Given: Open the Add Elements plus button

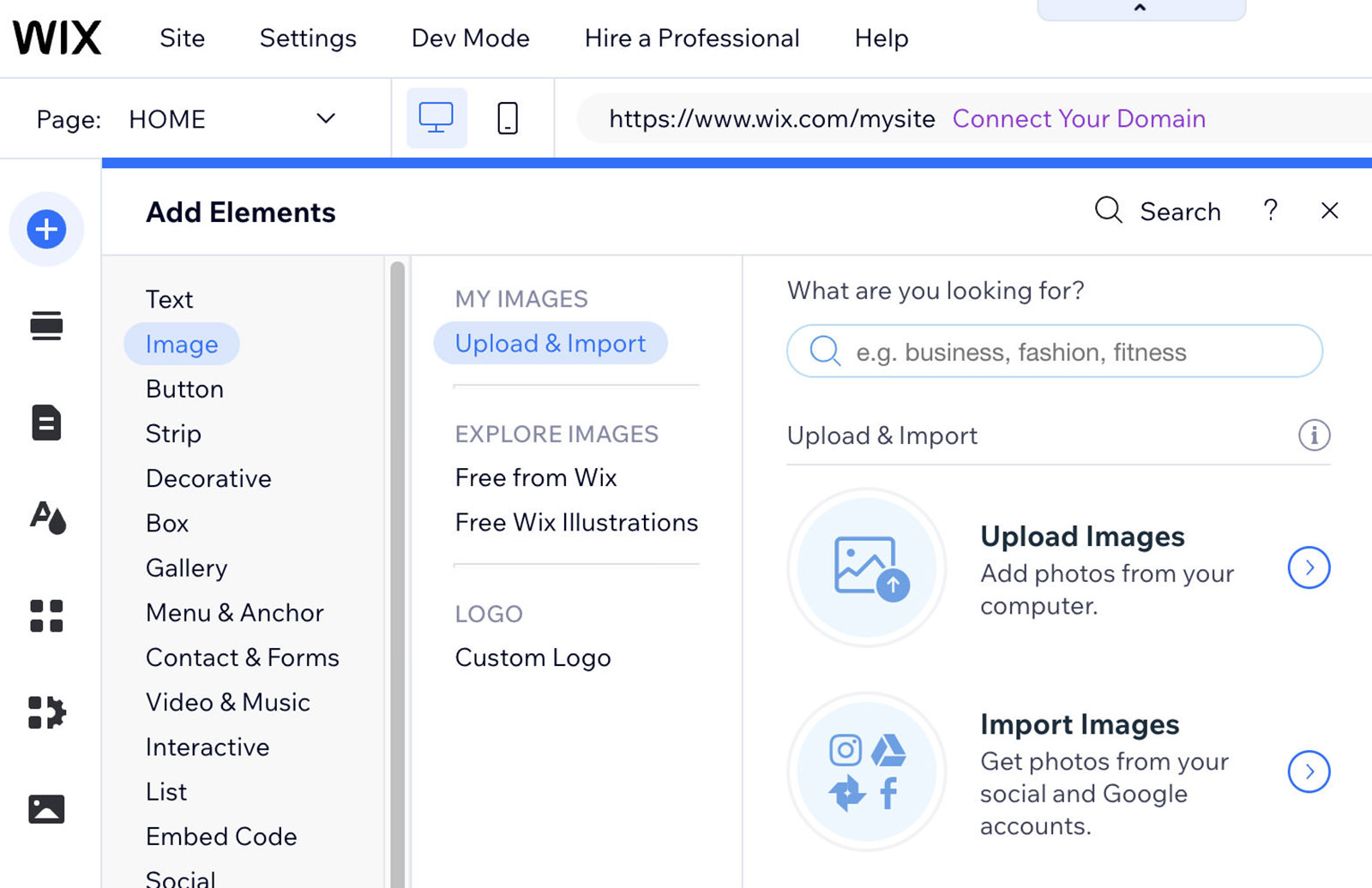Looking at the screenshot, I should pyautogui.click(x=46, y=229).
